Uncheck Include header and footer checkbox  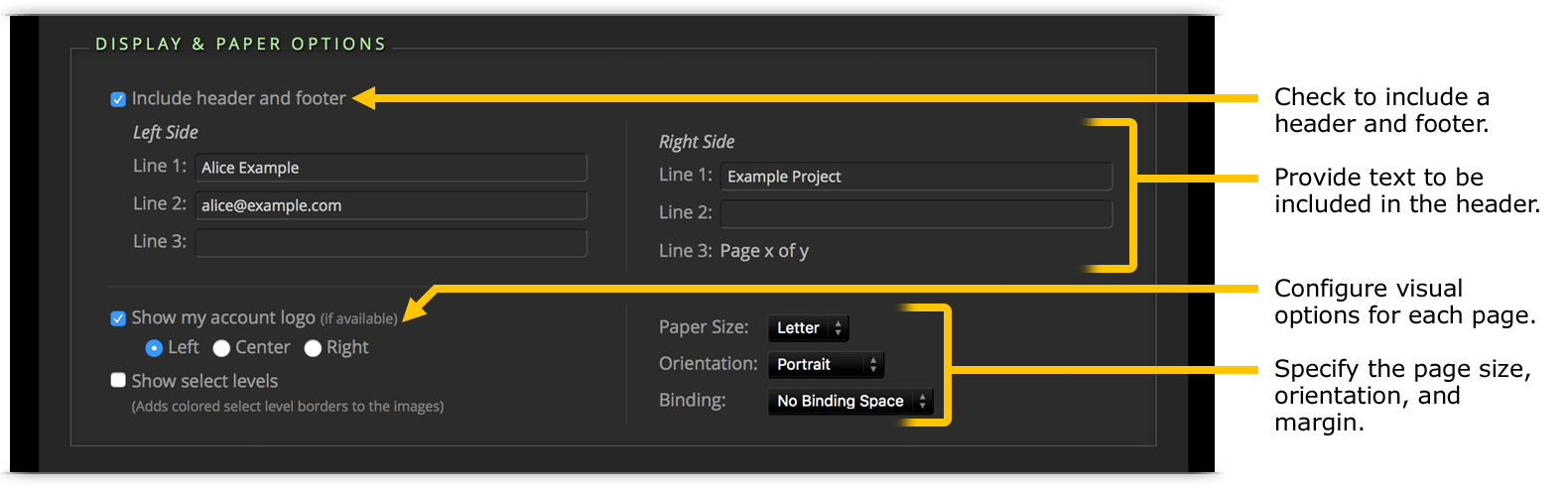[x=118, y=99]
